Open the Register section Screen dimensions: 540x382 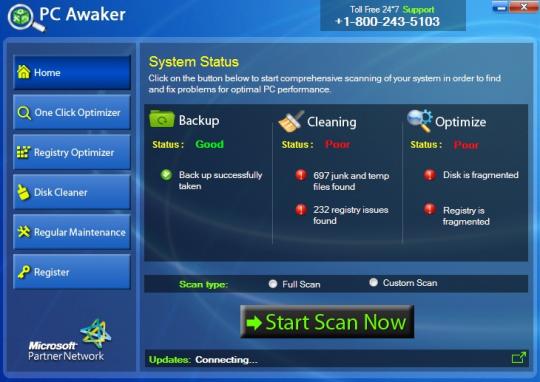coord(72,272)
